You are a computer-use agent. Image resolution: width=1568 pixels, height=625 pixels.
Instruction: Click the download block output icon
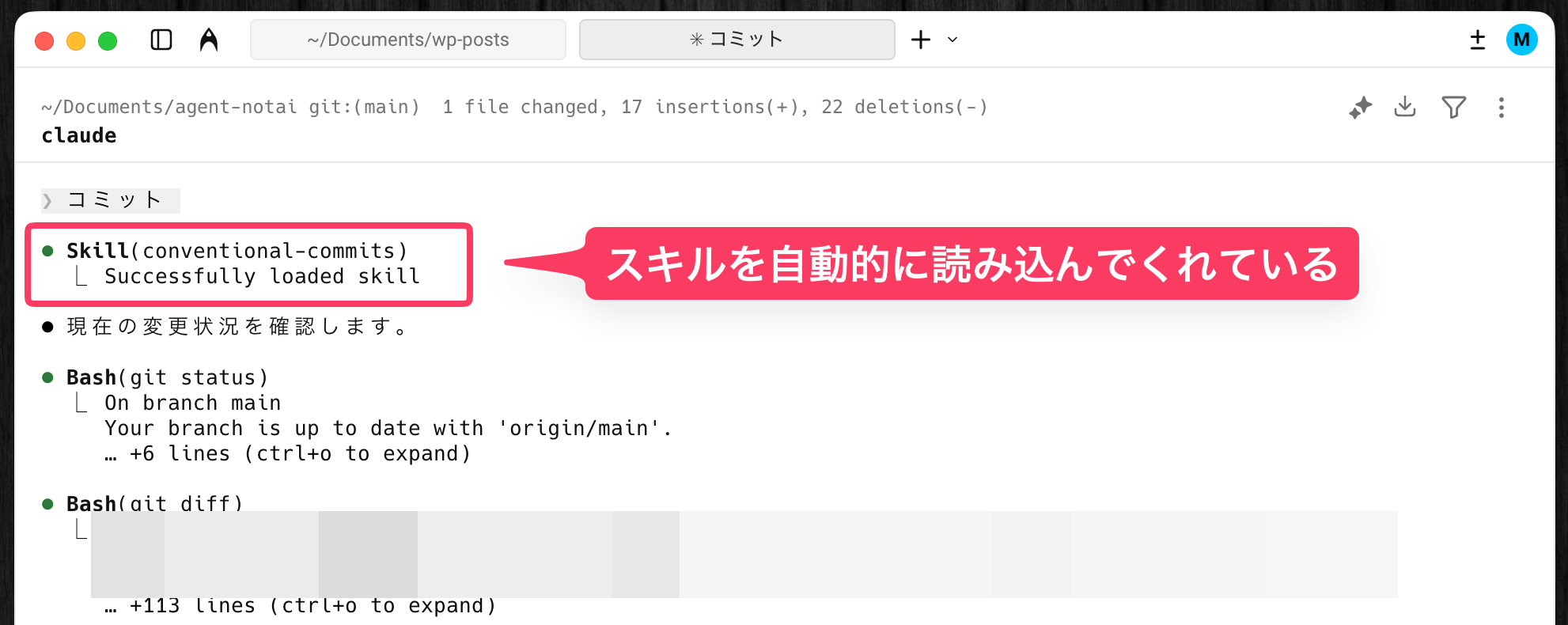pyautogui.click(x=1405, y=107)
